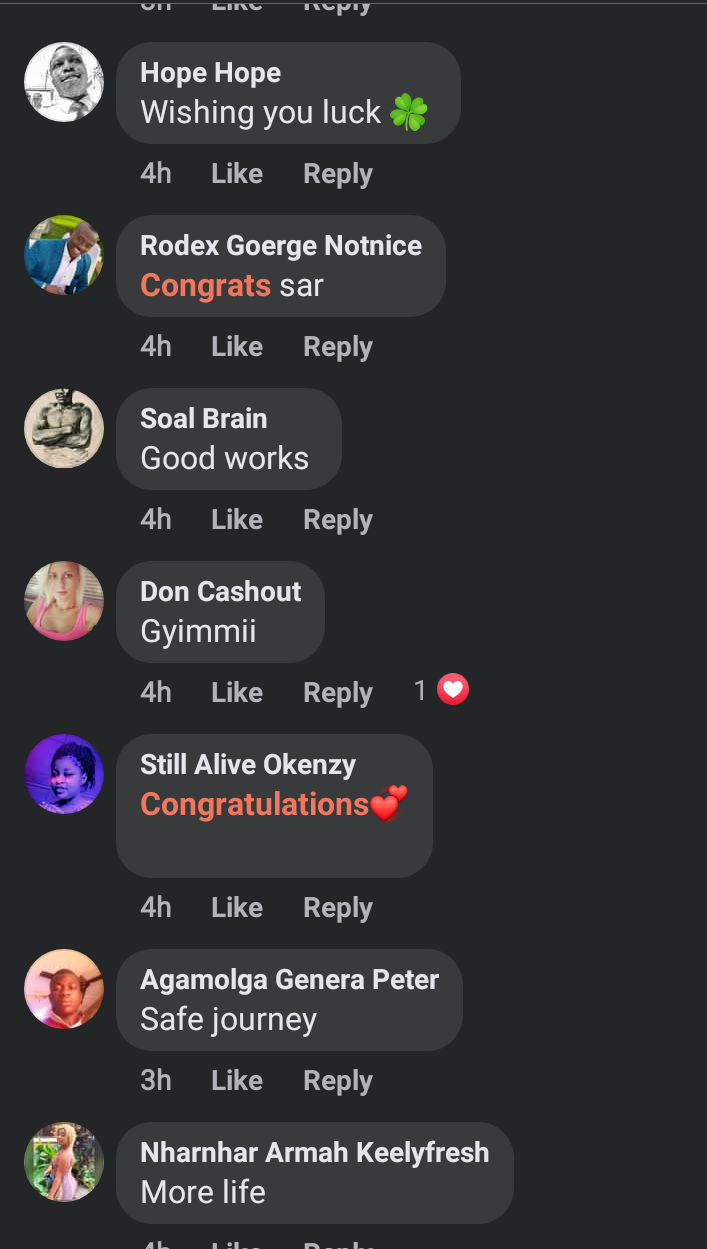Click the highlighted Congrats text by Rodex
707x1249 pixels.
point(206,286)
